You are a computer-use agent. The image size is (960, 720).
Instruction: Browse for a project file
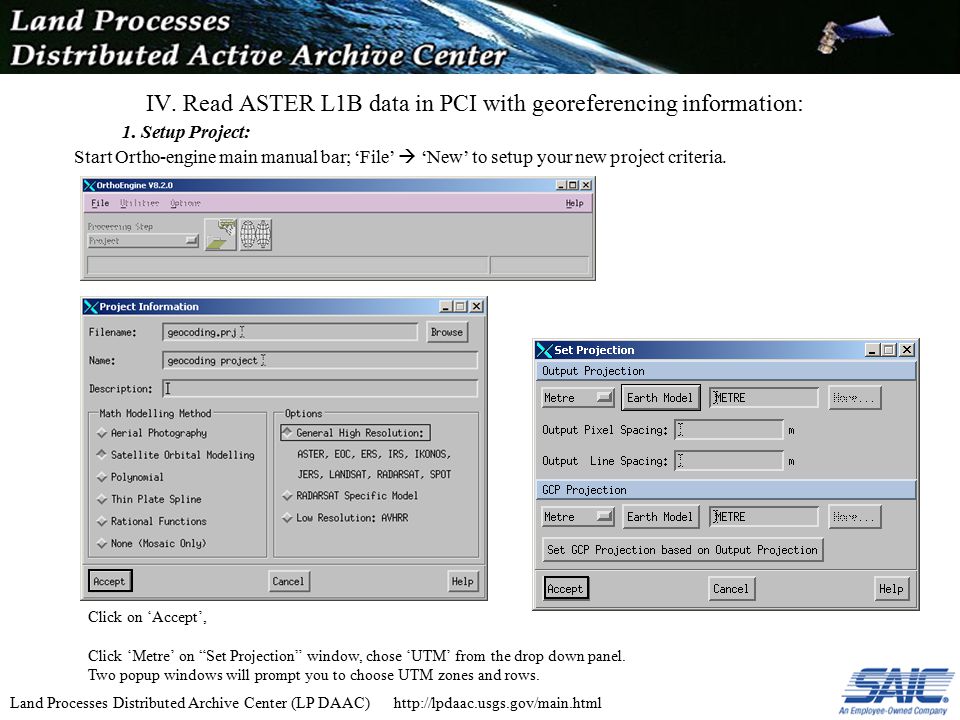coord(446,332)
